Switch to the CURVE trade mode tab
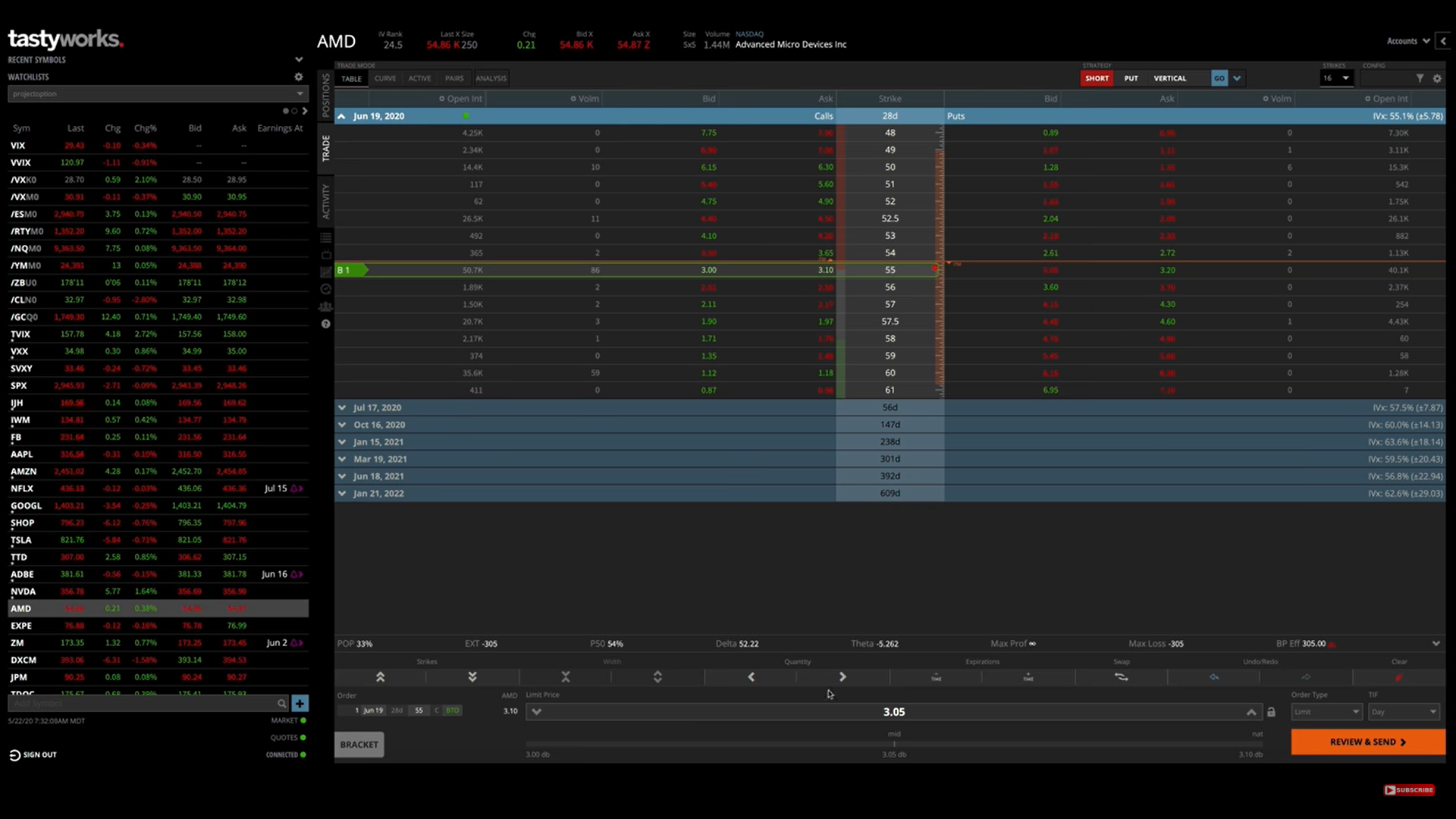Viewport: 1456px width, 819px height. pos(385,78)
